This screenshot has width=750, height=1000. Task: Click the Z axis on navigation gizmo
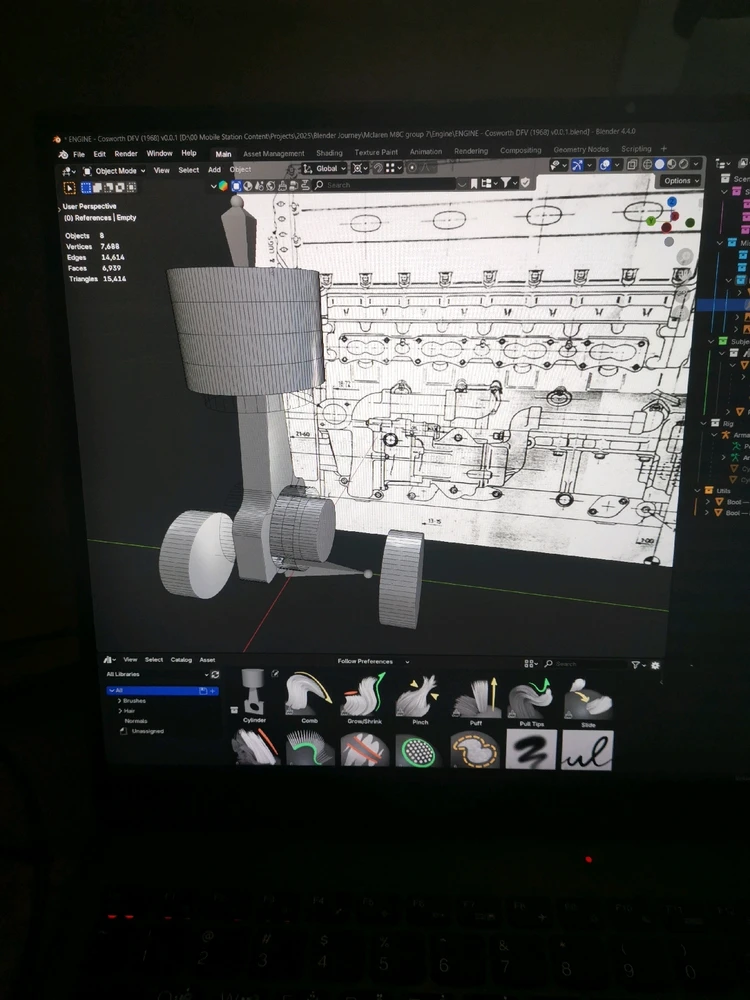[673, 200]
